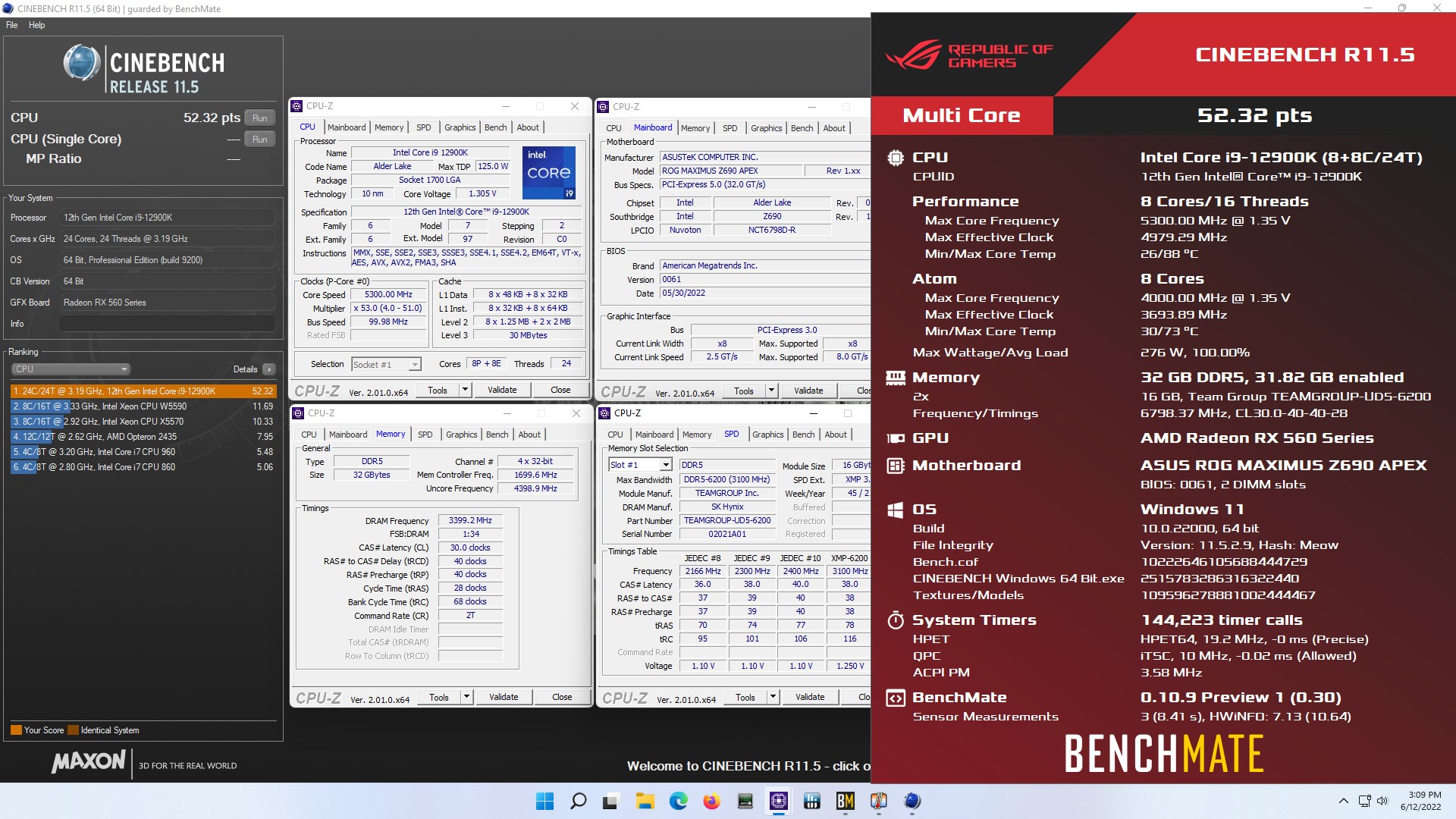Open the Cinebench File menu
The width and height of the screenshot is (1456, 819).
(x=12, y=25)
